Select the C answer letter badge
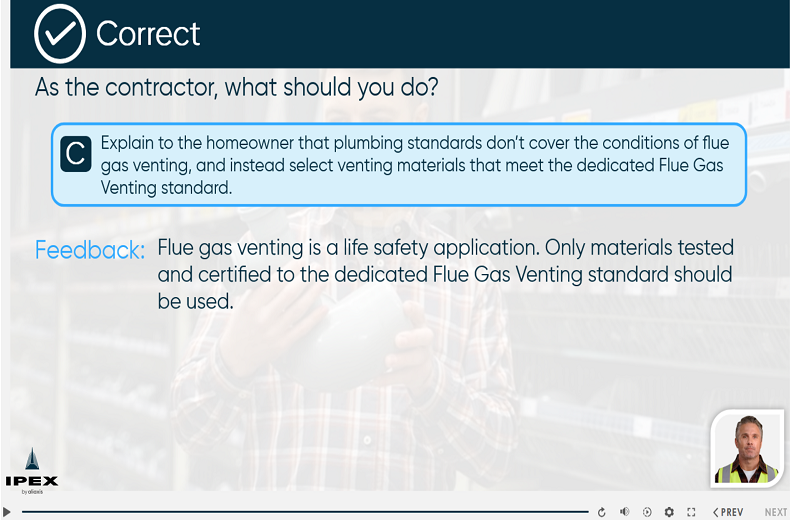This screenshot has width=790, height=520. tap(76, 152)
